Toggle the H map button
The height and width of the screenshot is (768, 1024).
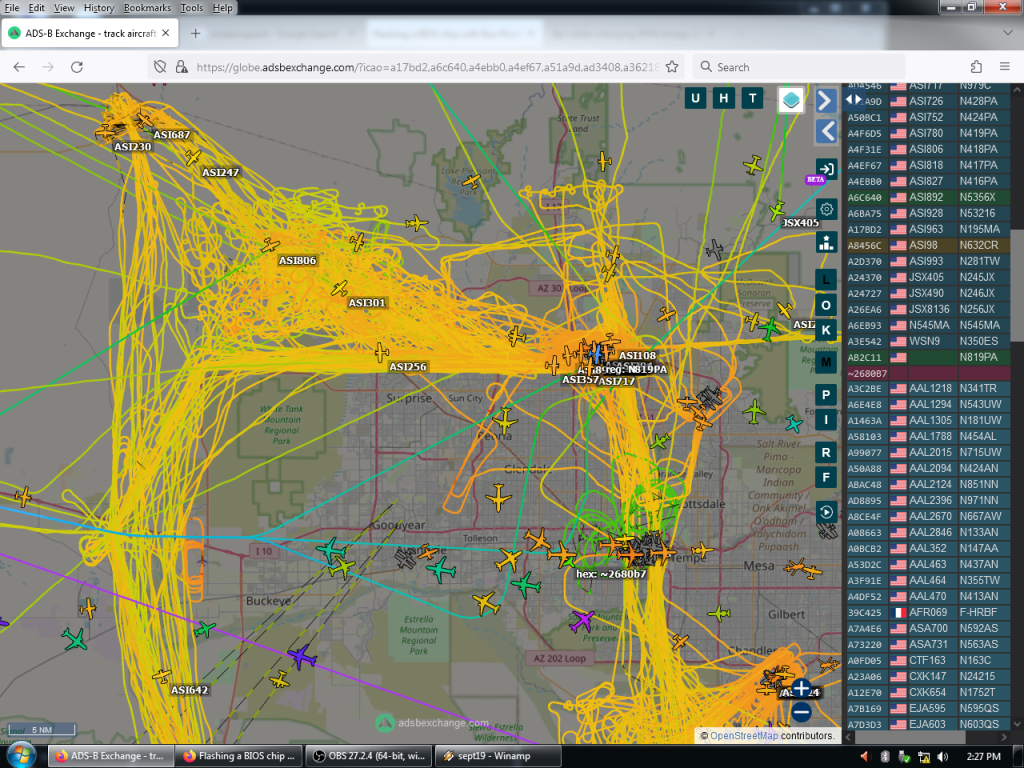pyautogui.click(x=724, y=99)
